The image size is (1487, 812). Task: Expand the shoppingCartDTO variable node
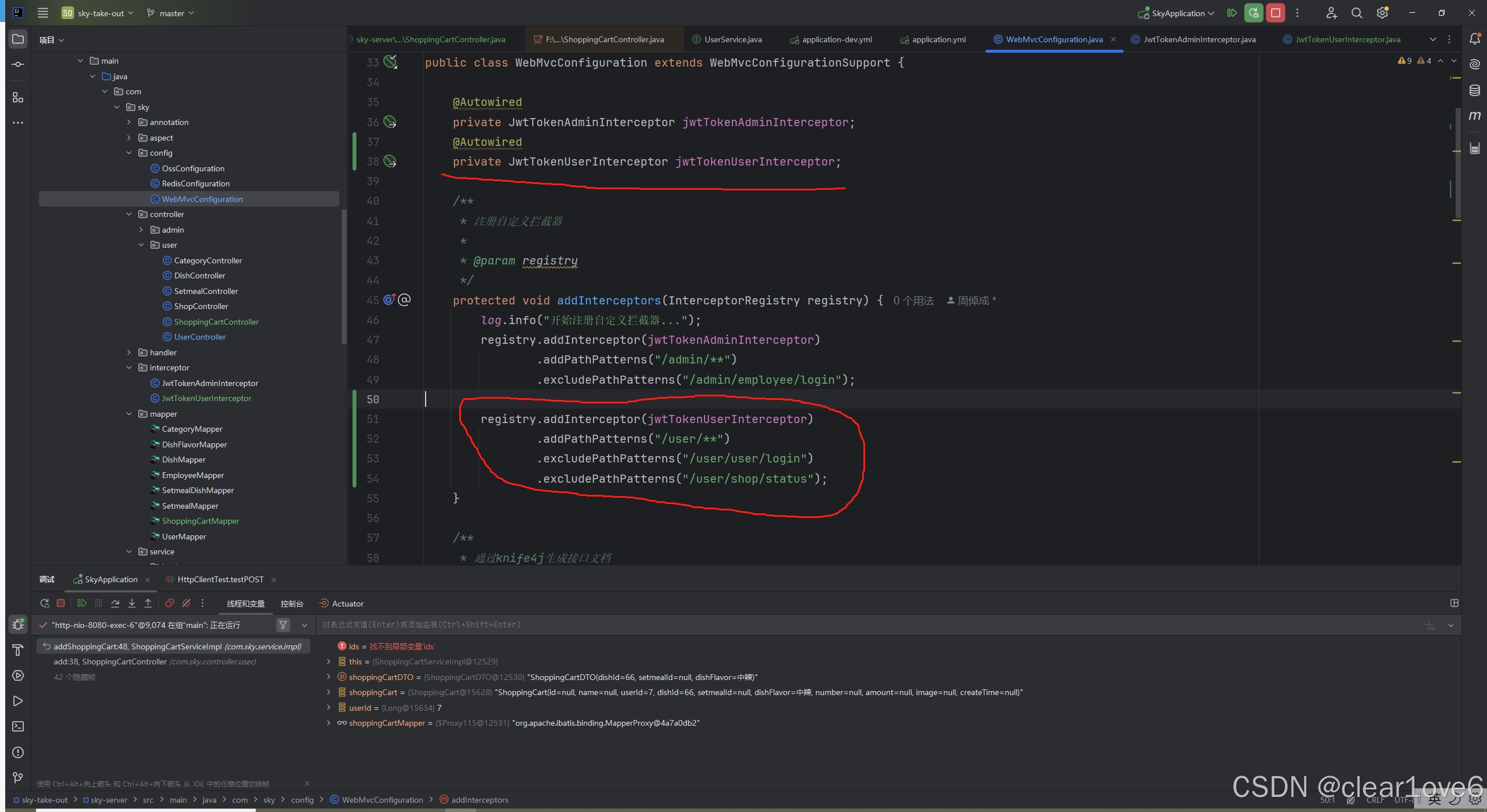click(x=328, y=677)
